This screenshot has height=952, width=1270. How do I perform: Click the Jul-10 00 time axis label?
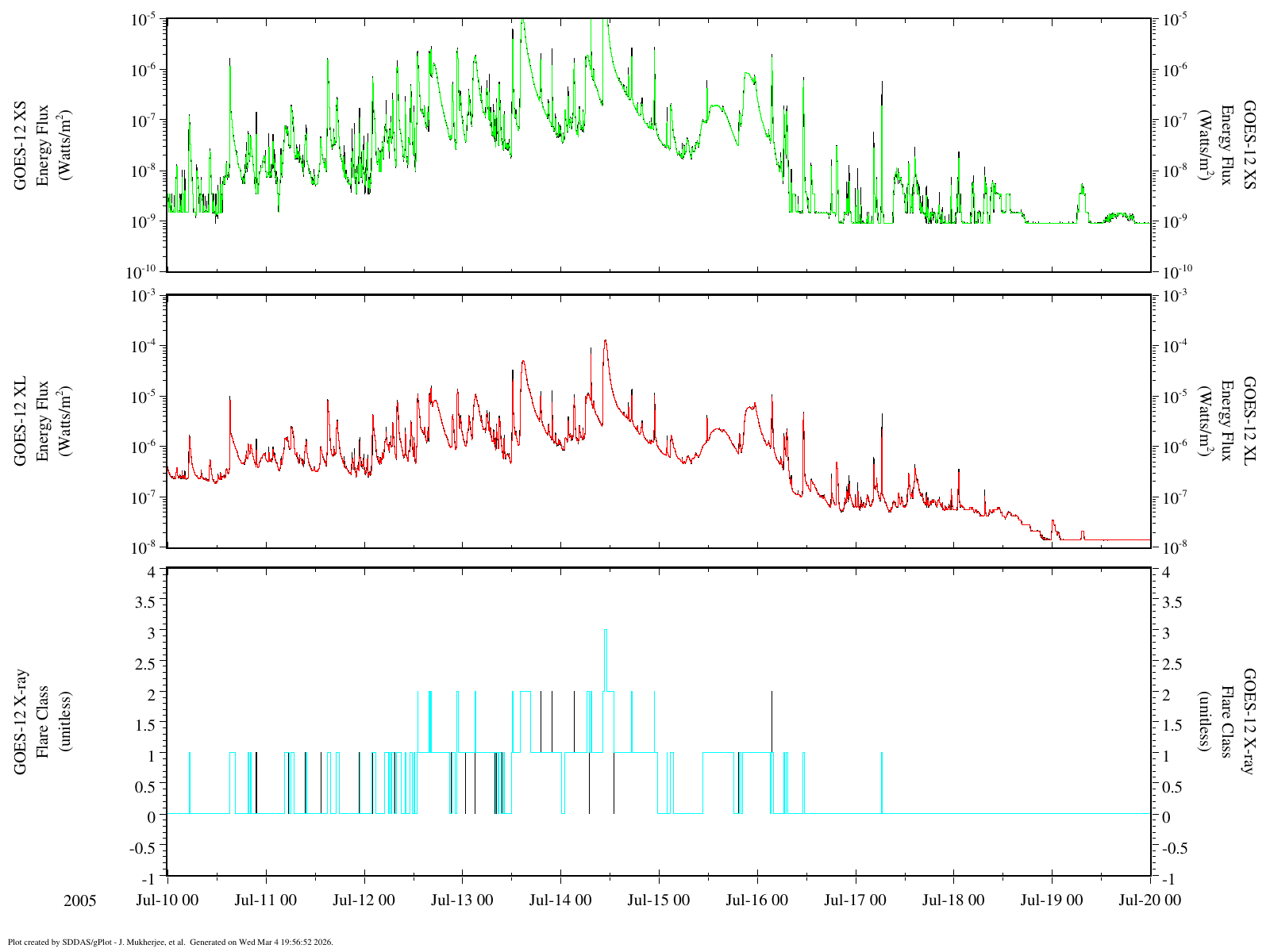[x=167, y=900]
